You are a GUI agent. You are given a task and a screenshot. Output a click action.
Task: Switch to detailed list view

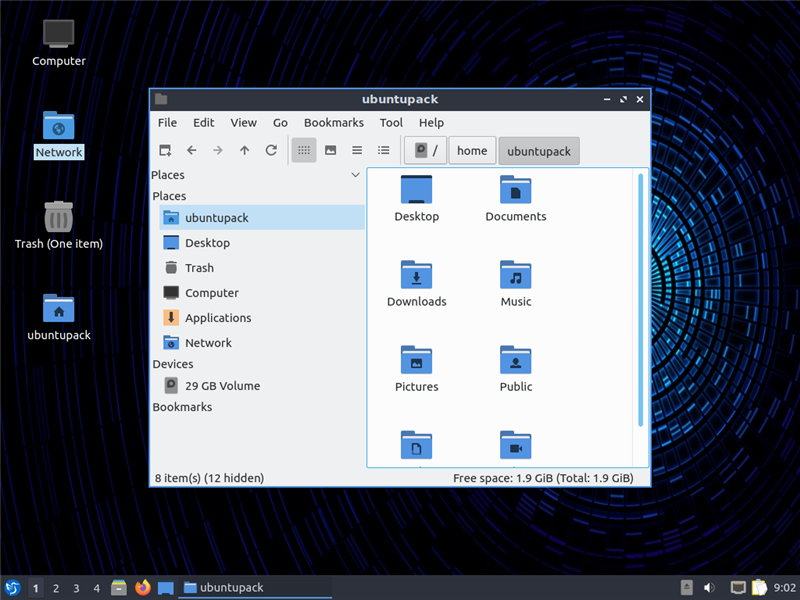[384, 151]
